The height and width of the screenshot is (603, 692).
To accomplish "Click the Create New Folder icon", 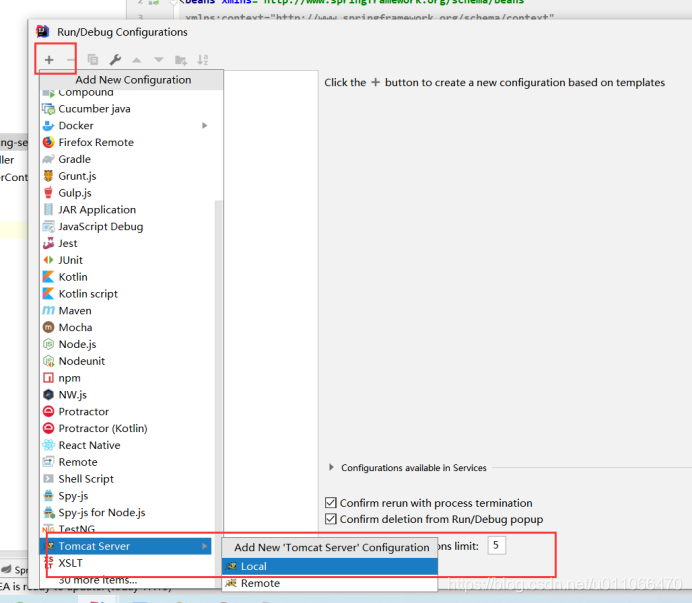I will point(181,60).
